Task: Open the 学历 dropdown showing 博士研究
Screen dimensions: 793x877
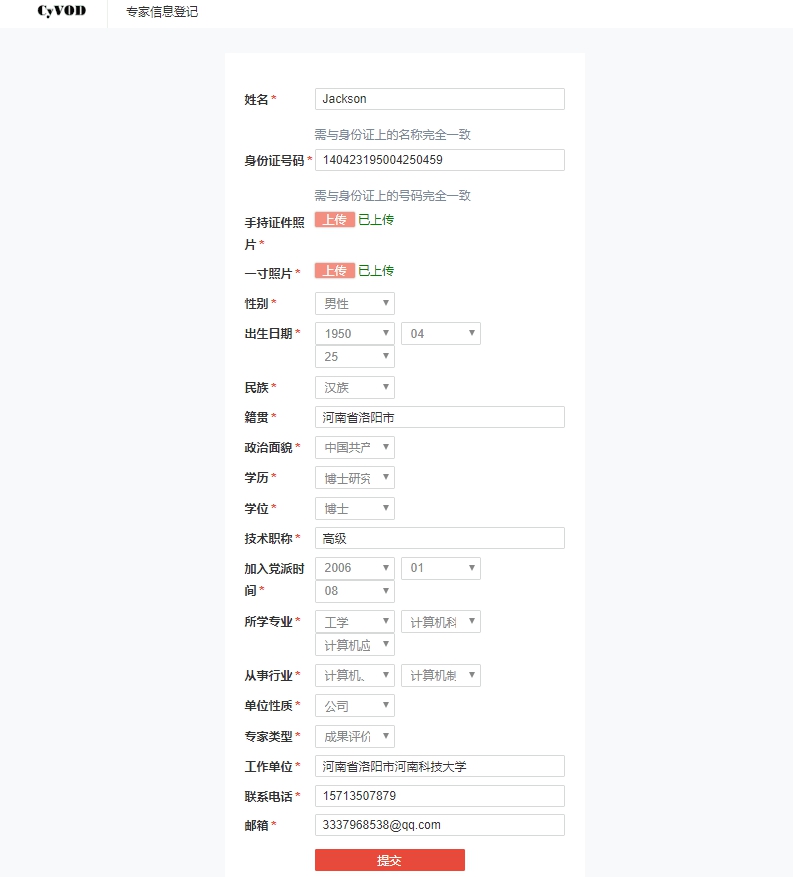Action: [x=355, y=478]
